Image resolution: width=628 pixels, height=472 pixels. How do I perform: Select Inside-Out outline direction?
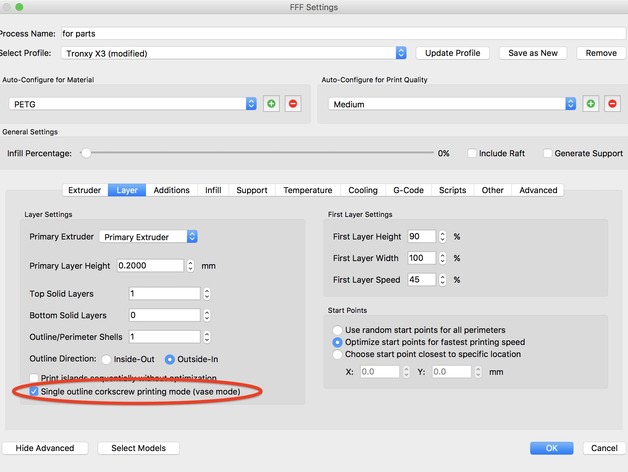click(x=105, y=359)
